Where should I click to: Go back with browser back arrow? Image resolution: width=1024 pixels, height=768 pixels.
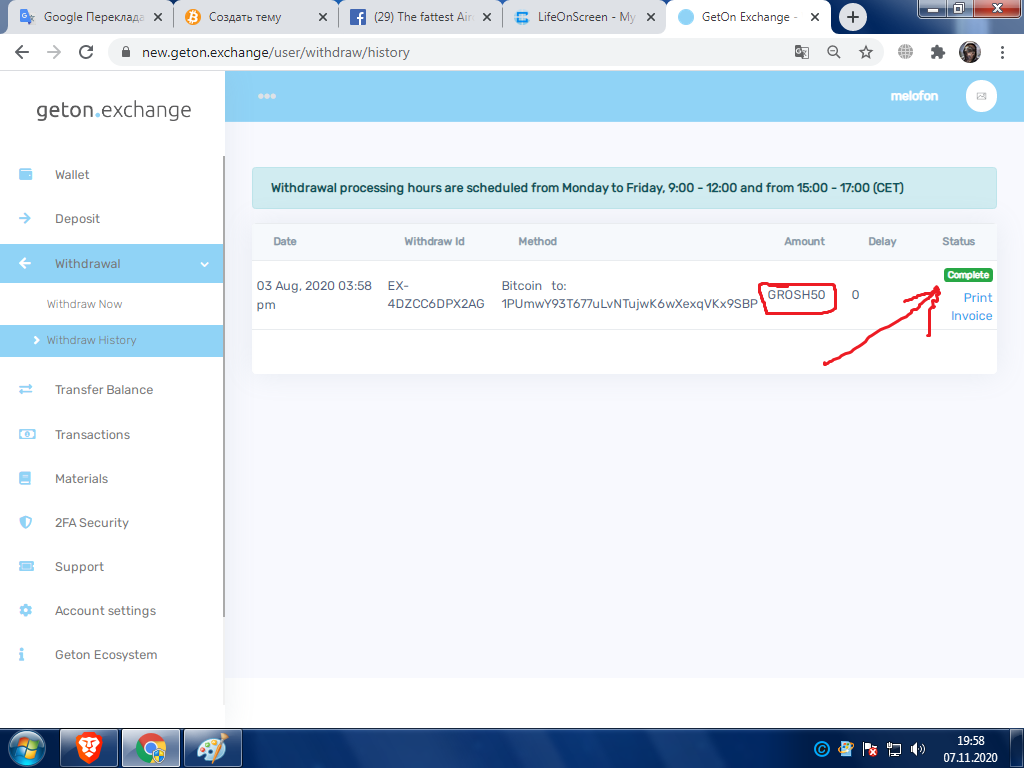point(22,52)
